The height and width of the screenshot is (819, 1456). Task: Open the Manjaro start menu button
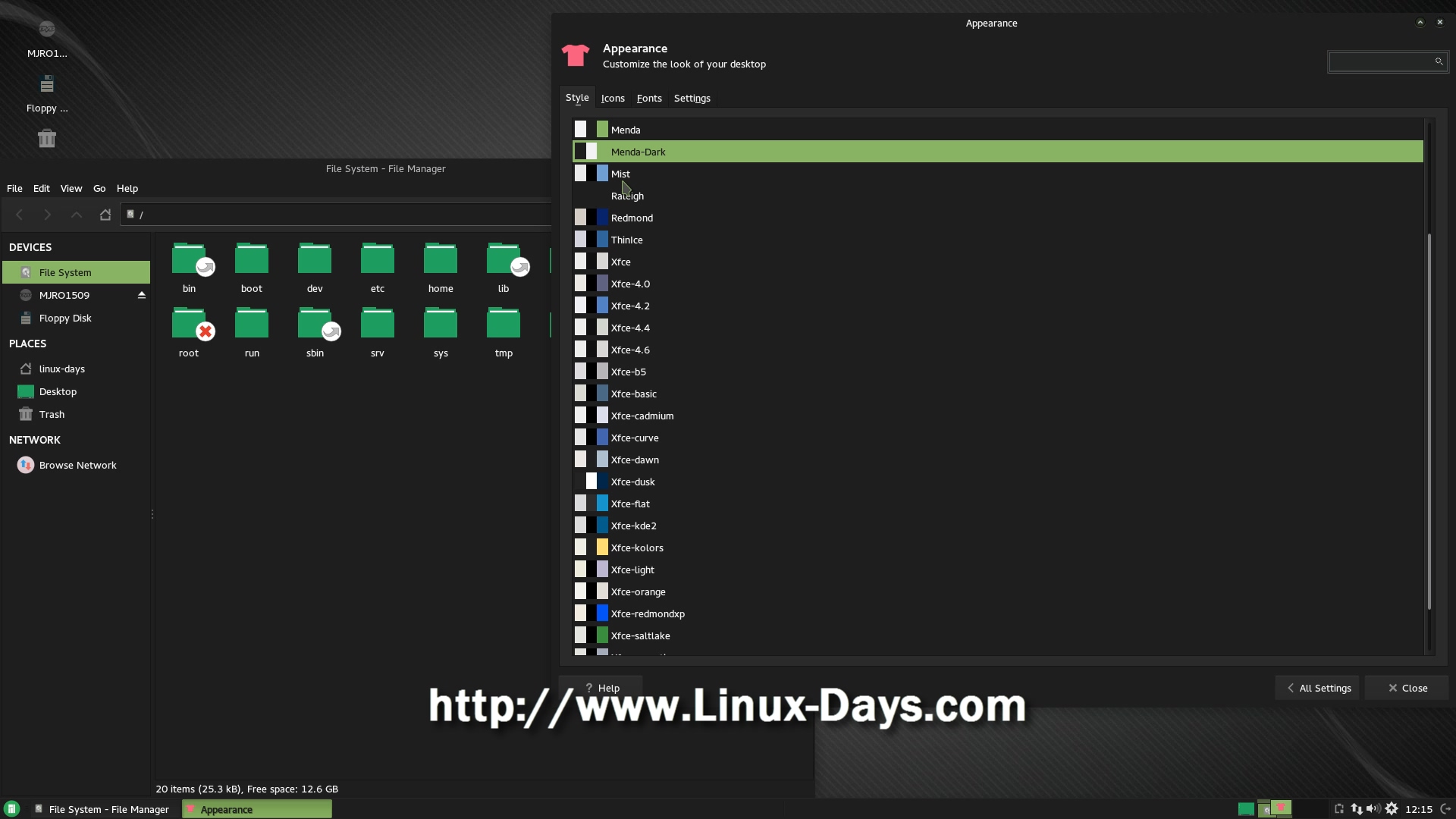11,809
